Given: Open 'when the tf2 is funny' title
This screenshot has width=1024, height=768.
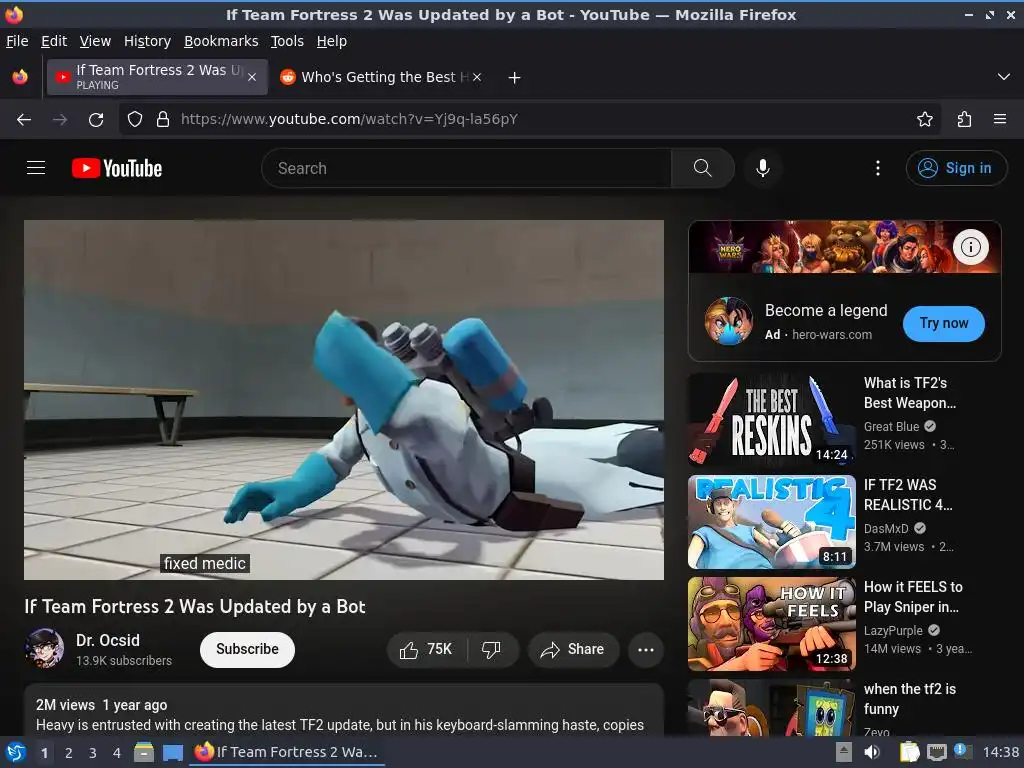Looking at the screenshot, I should pos(910,699).
